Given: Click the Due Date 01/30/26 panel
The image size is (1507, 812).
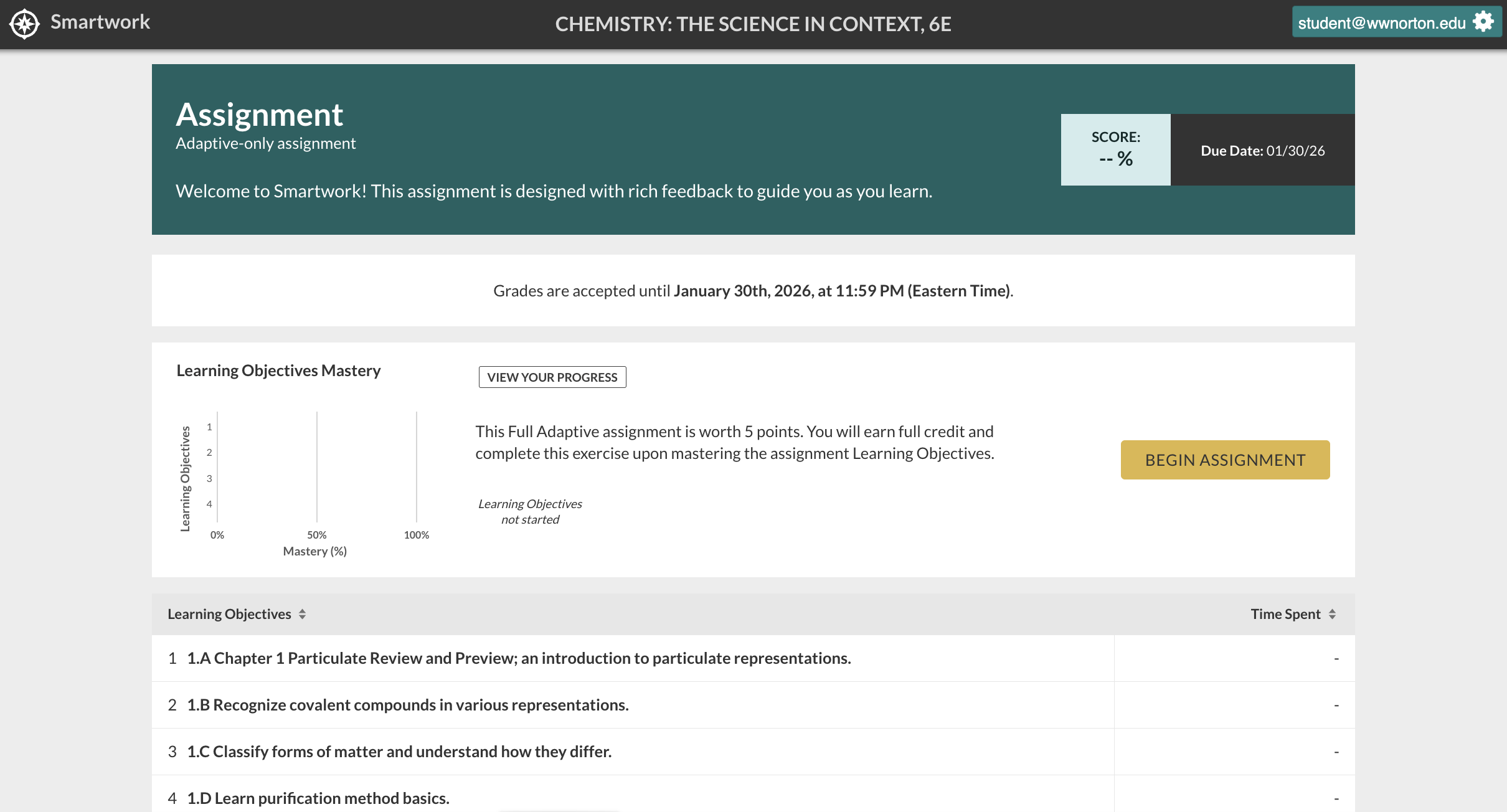Looking at the screenshot, I should pyautogui.click(x=1262, y=151).
